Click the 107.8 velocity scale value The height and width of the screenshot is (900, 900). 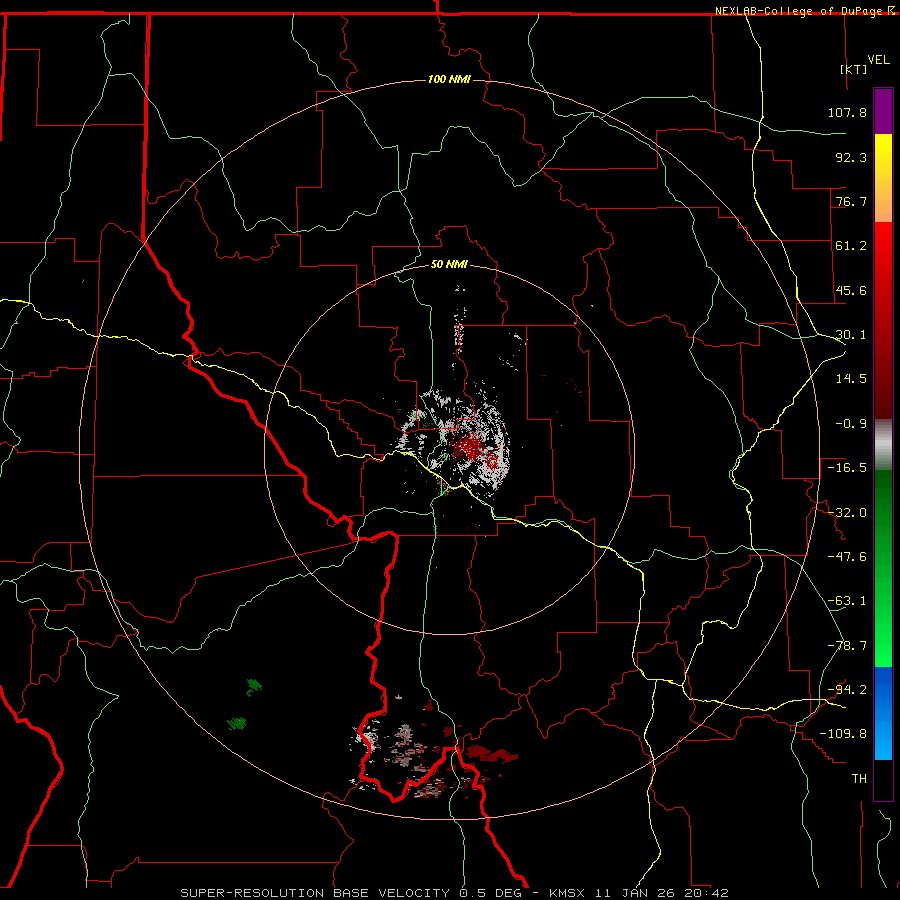[x=847, y=112]
